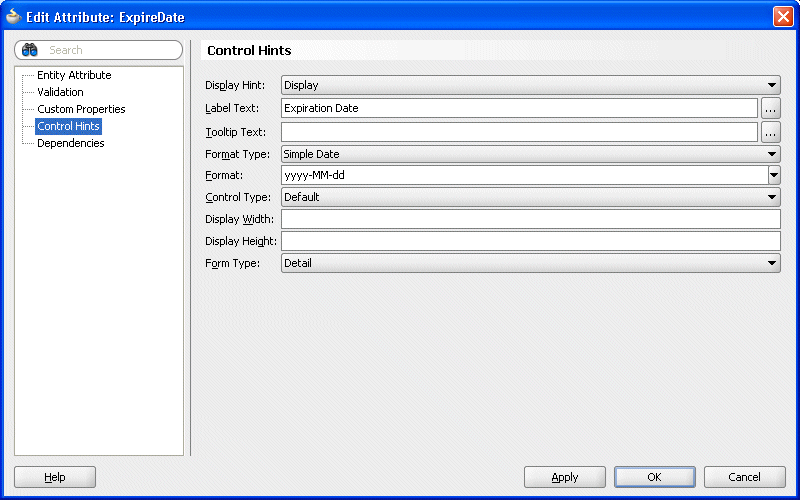800x500 pixels.
Task: Click the coffee cup title bar icon
Action: click(x=13, y=17)
